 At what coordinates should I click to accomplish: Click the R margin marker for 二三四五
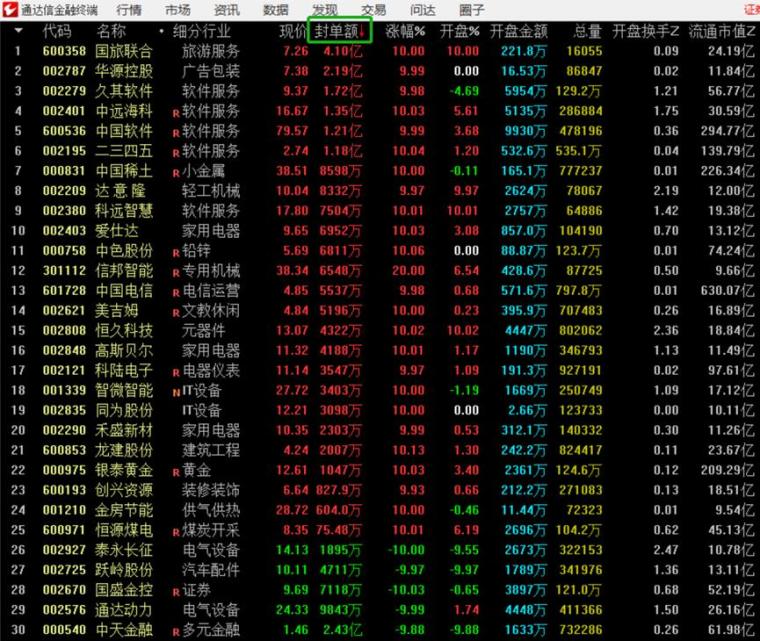coord(176,153)
